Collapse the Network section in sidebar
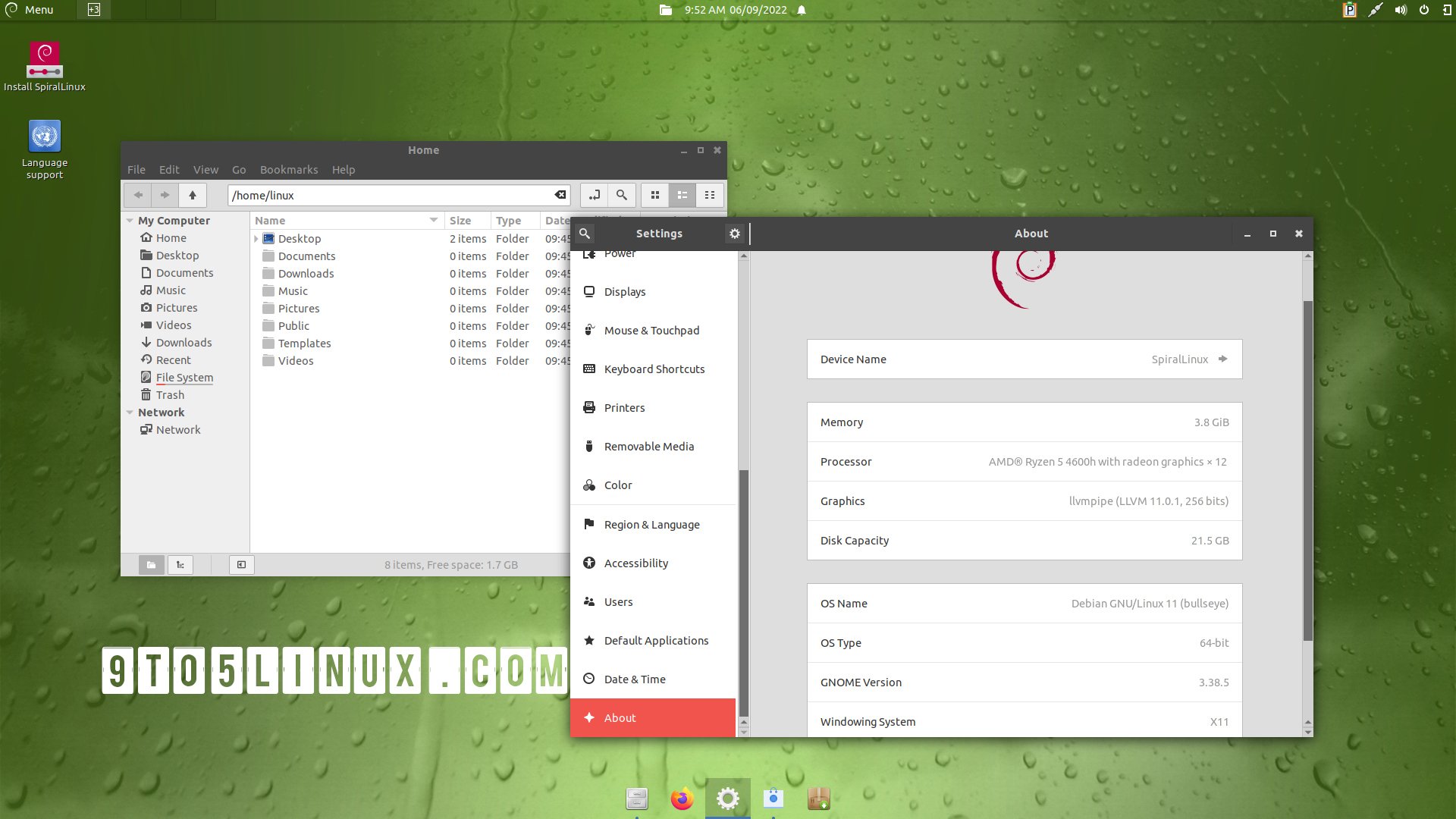The image size is (1456, 819). 130,413
